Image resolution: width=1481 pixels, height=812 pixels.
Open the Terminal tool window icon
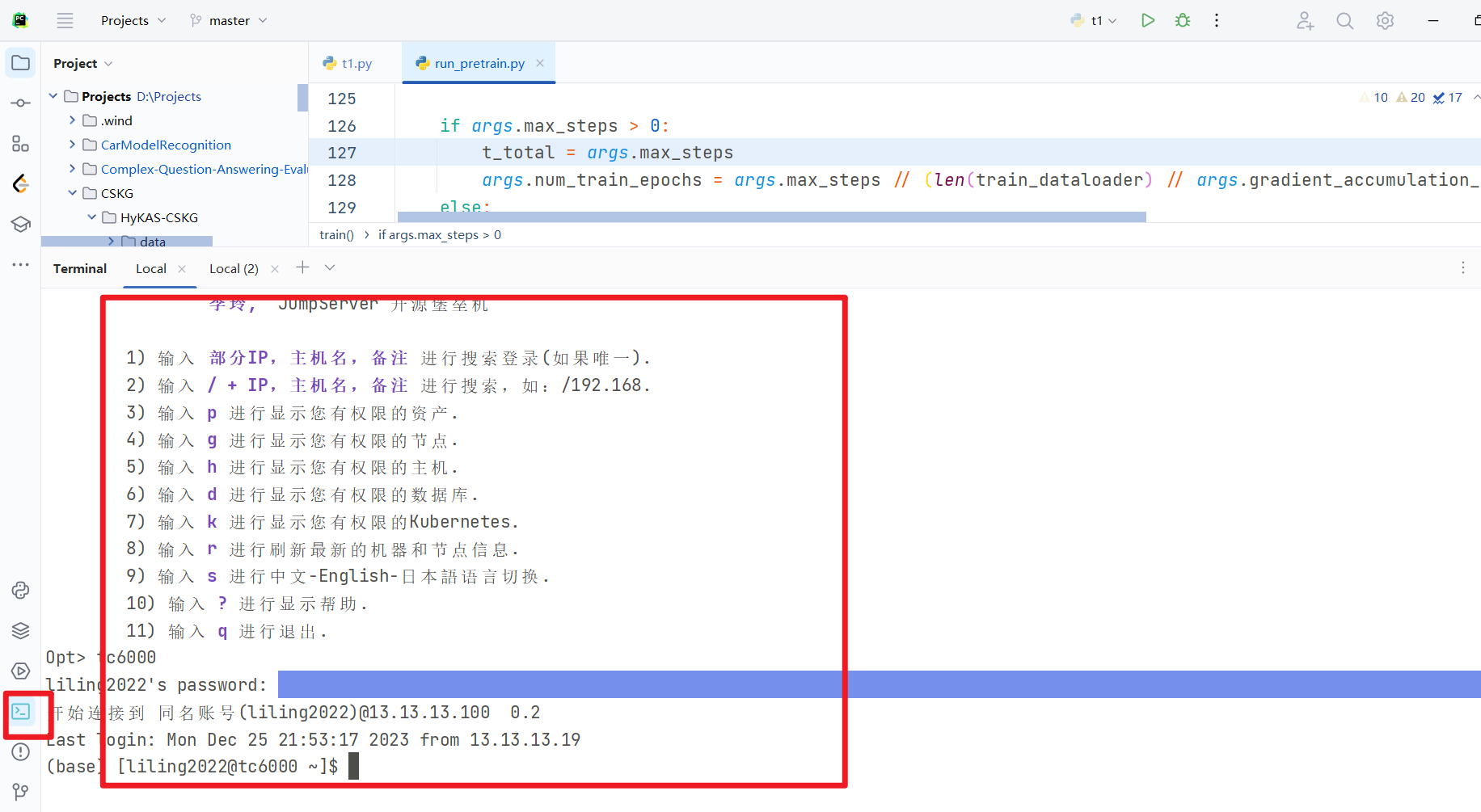[x=21, y=712]
